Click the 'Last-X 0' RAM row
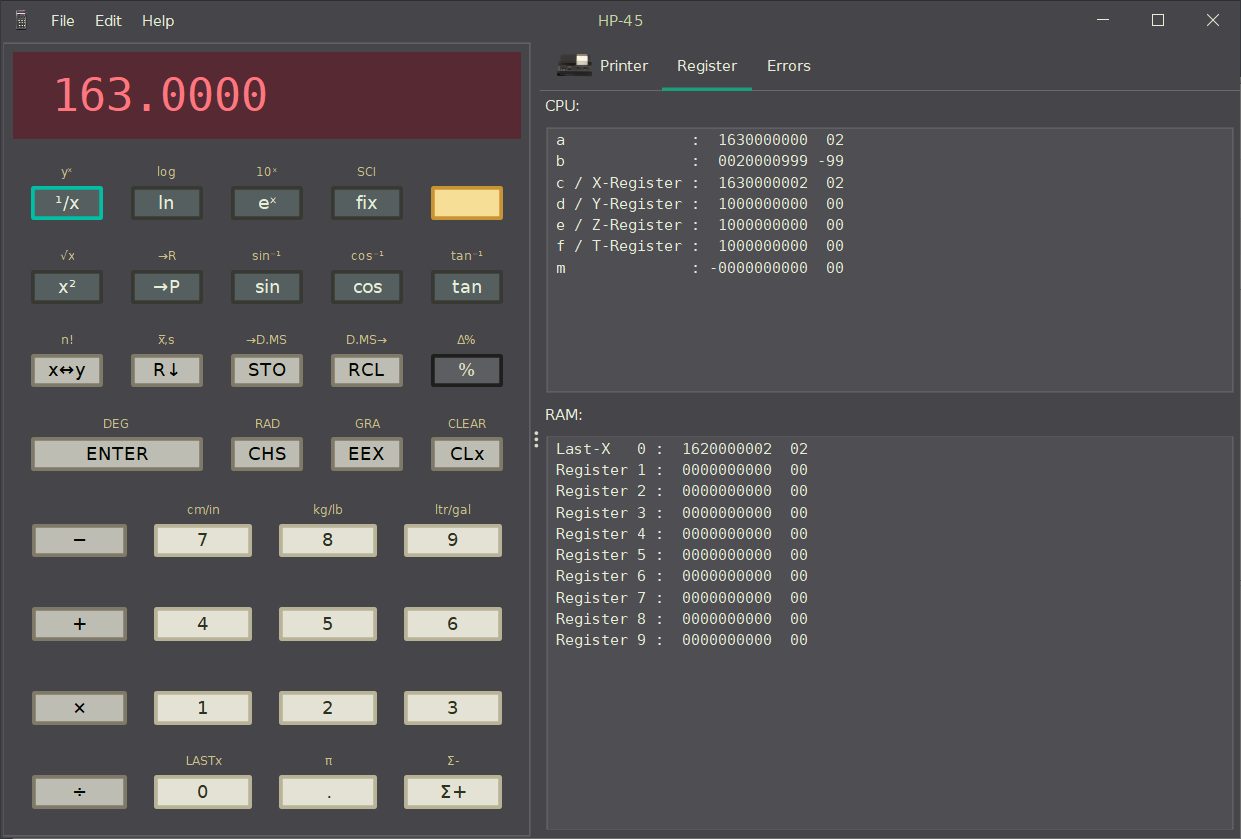 [682, 449]
